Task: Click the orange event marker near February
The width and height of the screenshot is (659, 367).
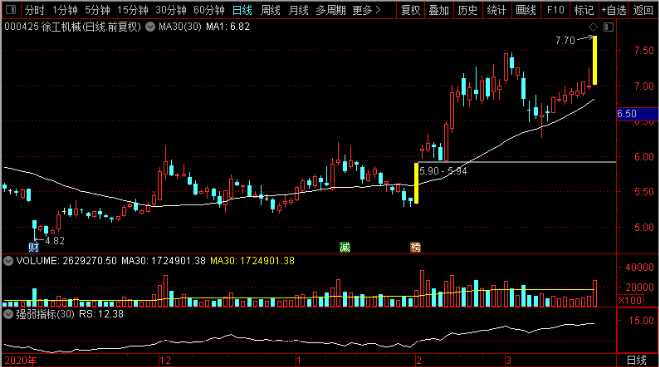Action: tap(415, 247)
